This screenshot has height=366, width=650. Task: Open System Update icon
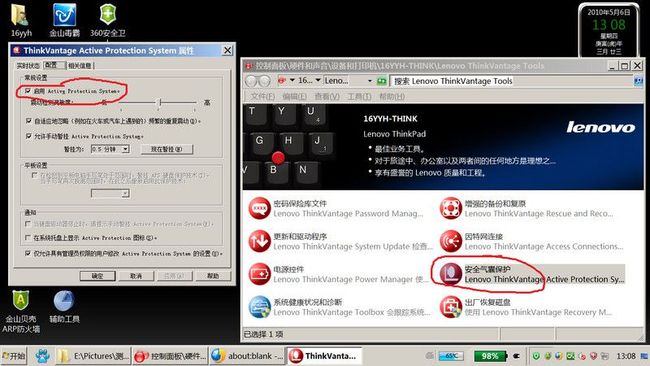coord(260,241)
